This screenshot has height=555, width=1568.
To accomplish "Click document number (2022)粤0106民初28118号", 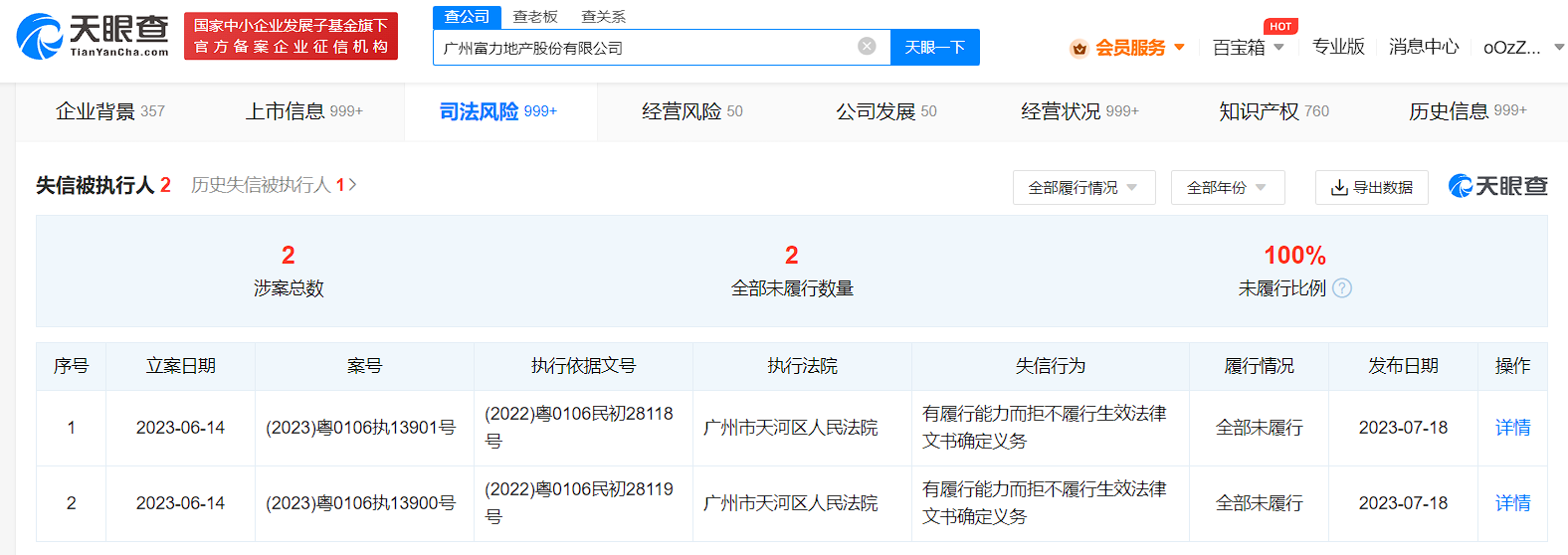I will click(x=579, y=427).
